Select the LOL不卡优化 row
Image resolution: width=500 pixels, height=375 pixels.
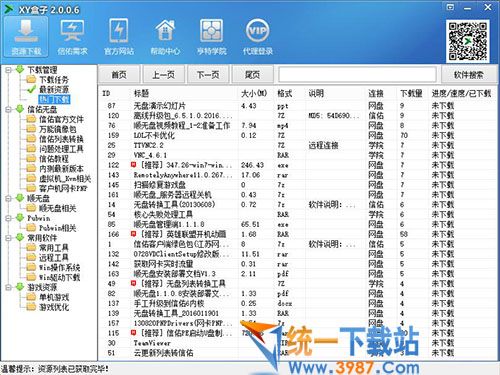click(297, 135)
